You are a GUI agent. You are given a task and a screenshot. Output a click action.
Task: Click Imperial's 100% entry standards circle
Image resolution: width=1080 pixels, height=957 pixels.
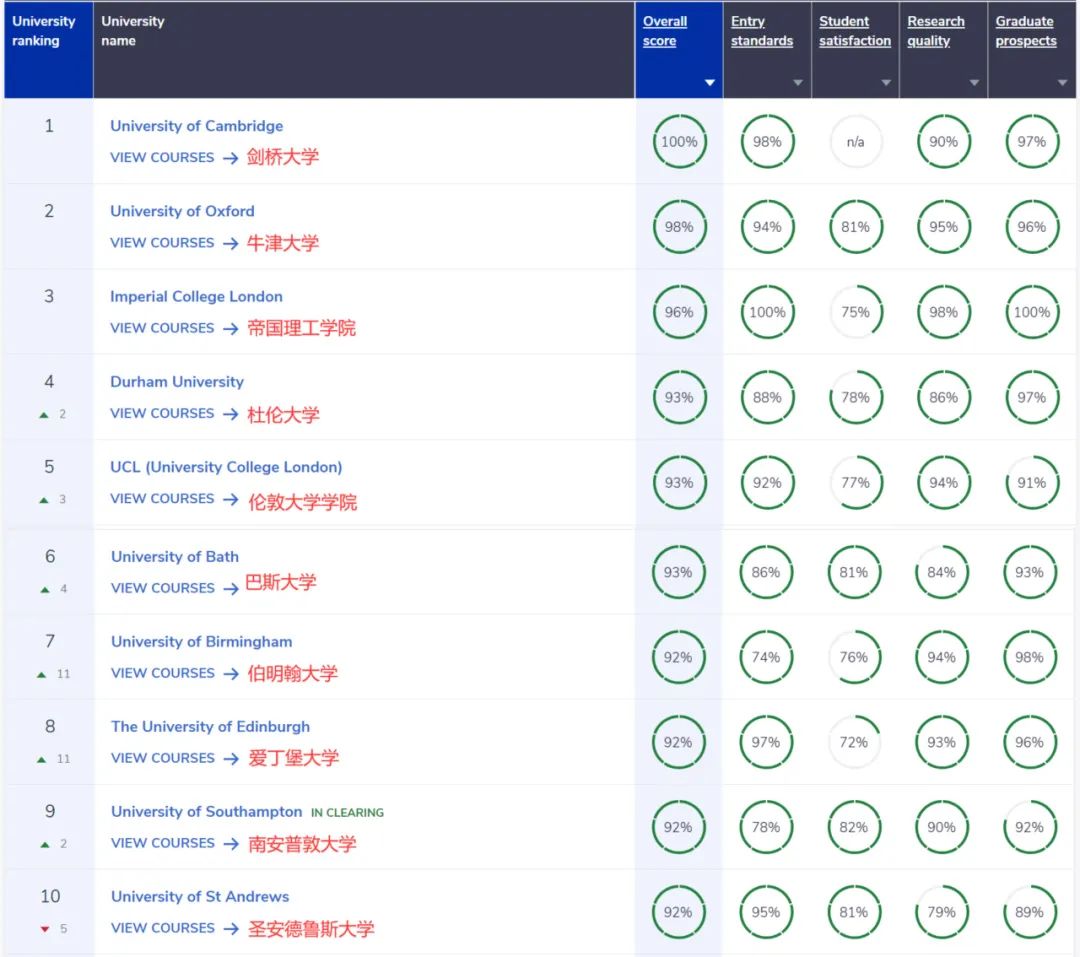click(767, 312)
